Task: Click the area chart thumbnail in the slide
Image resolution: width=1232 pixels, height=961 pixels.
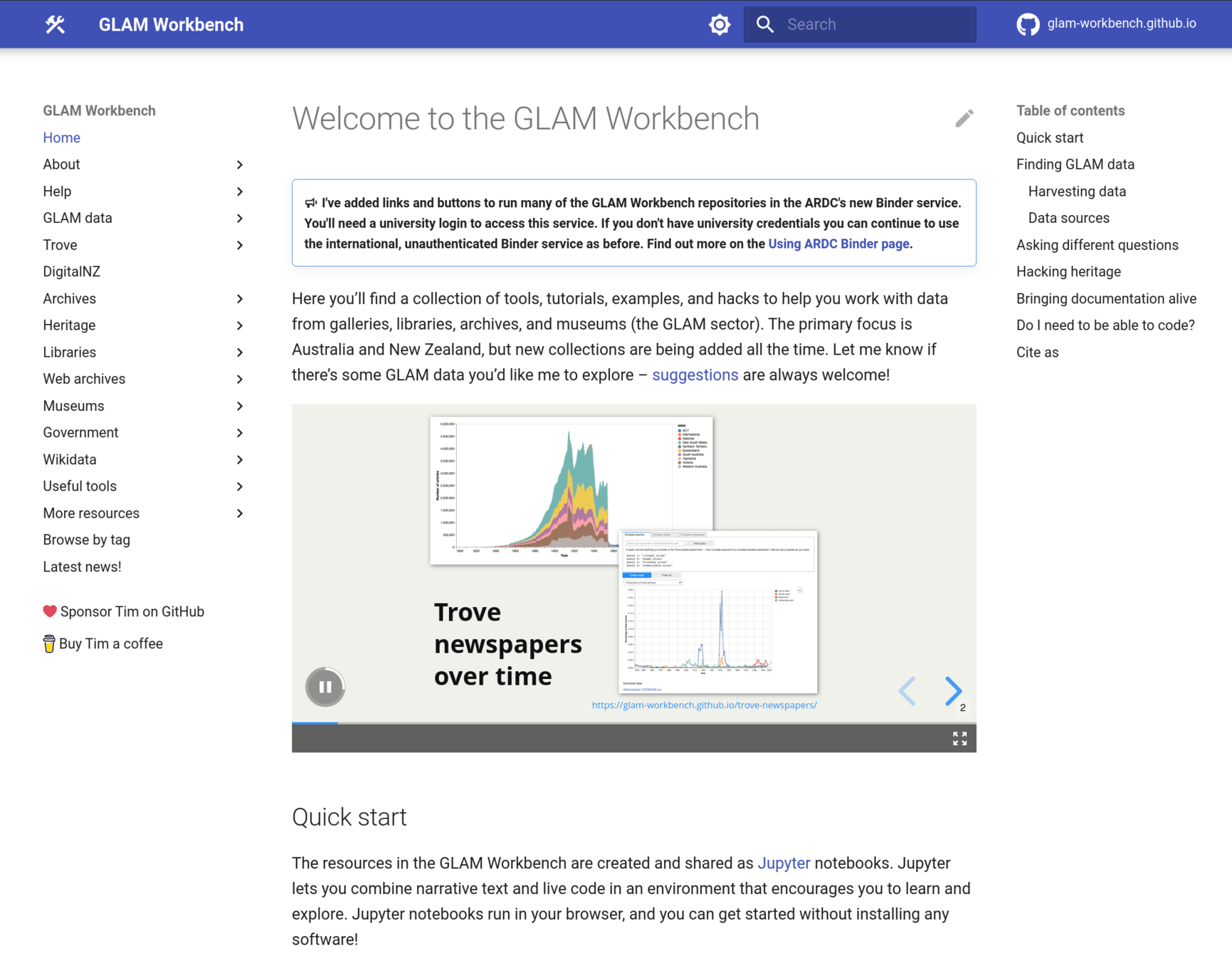Action: (571, 490)
